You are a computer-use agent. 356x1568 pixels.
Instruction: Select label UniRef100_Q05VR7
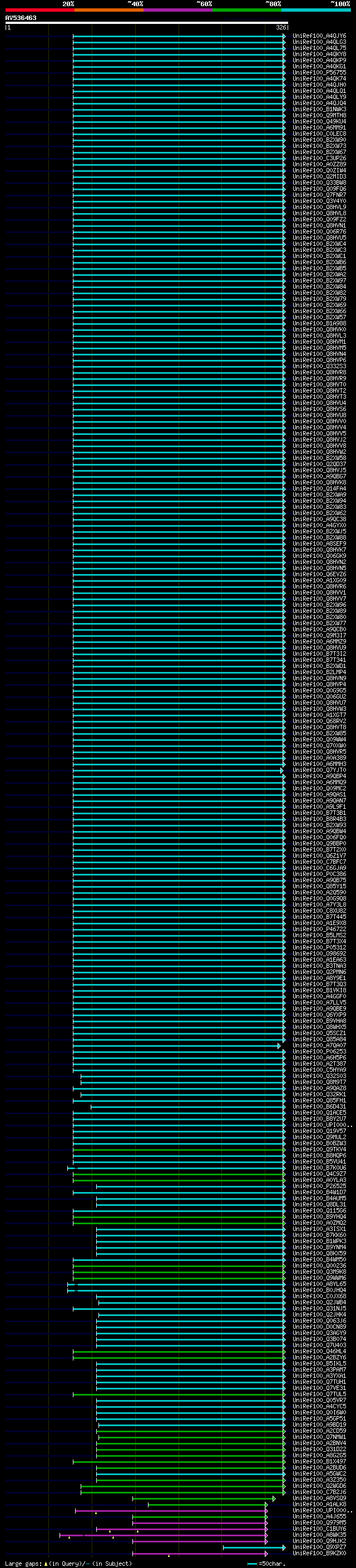[319, 1400]
